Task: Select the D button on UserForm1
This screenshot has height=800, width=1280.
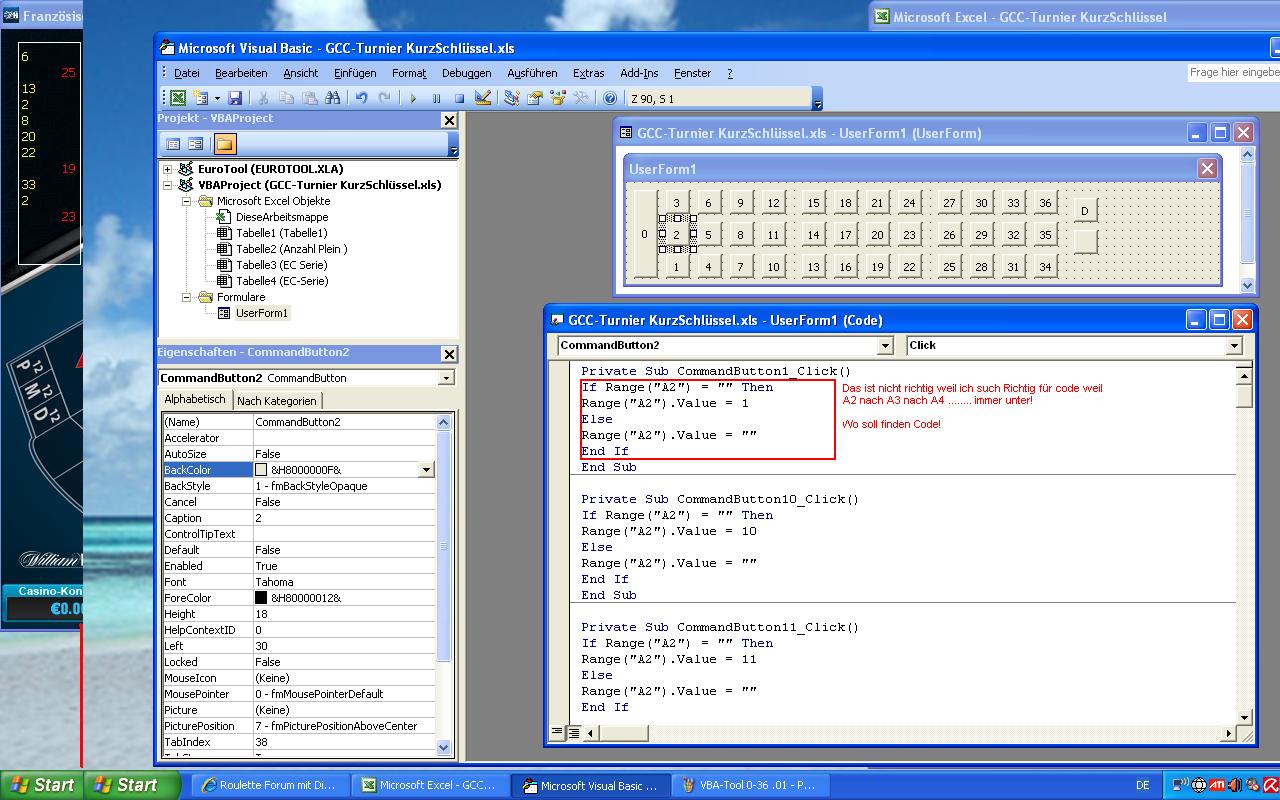Action: point(1085,210)
